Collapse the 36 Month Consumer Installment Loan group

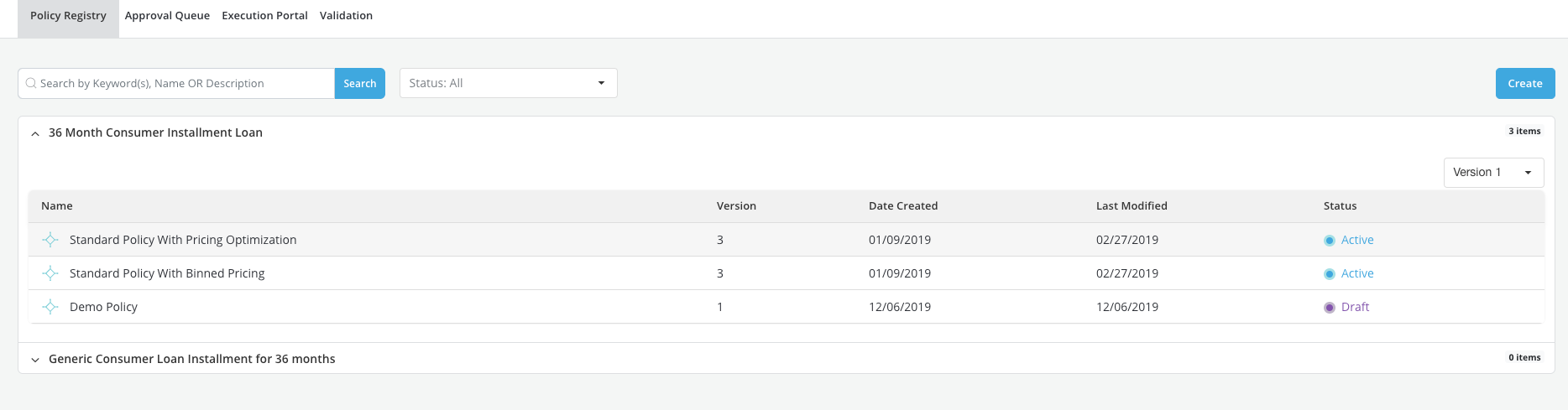point(35,133)
